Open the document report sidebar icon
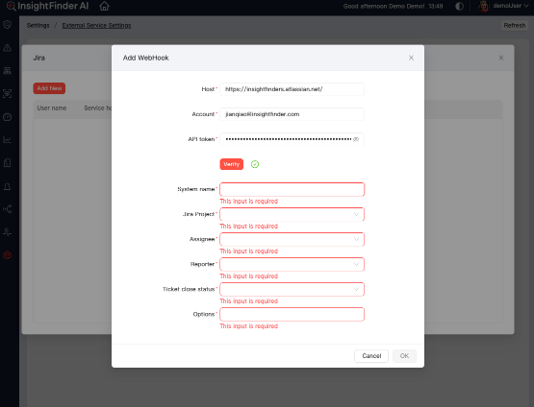 pos(7,163)
